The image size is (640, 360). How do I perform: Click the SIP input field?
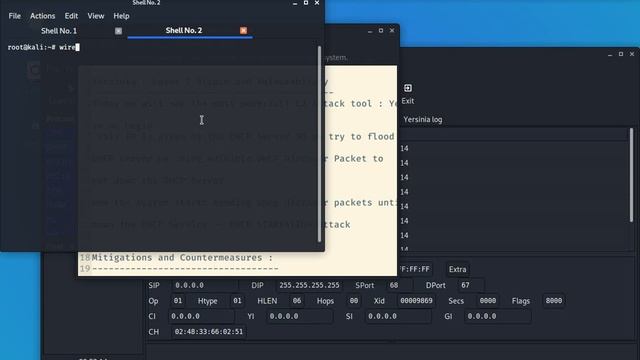[x=204, y=285]
